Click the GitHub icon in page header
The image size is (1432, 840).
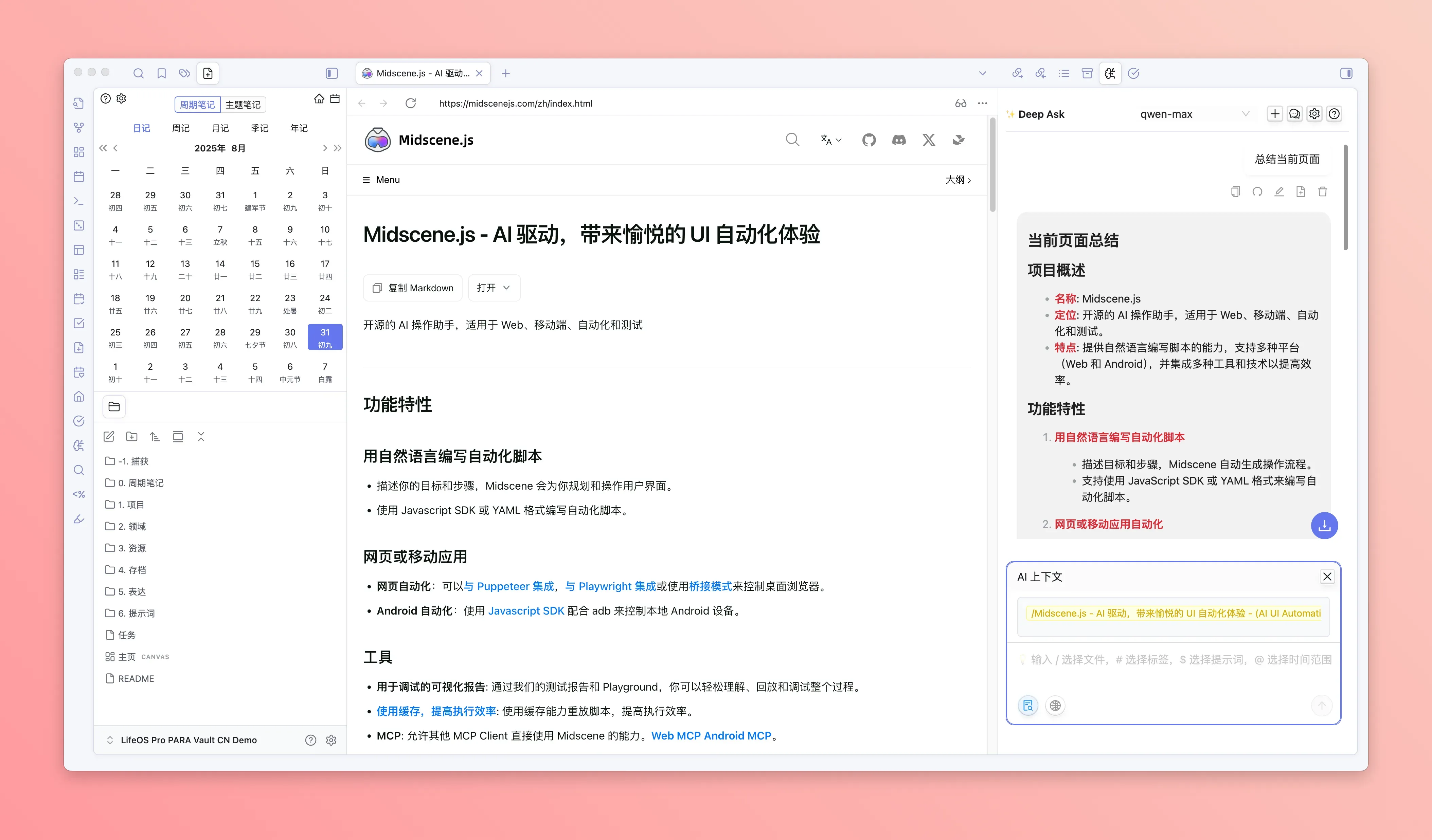coord(868,140)
